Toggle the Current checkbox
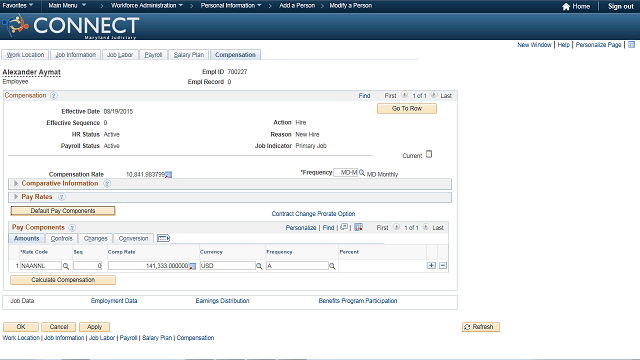640x360 pixels. 429,154
